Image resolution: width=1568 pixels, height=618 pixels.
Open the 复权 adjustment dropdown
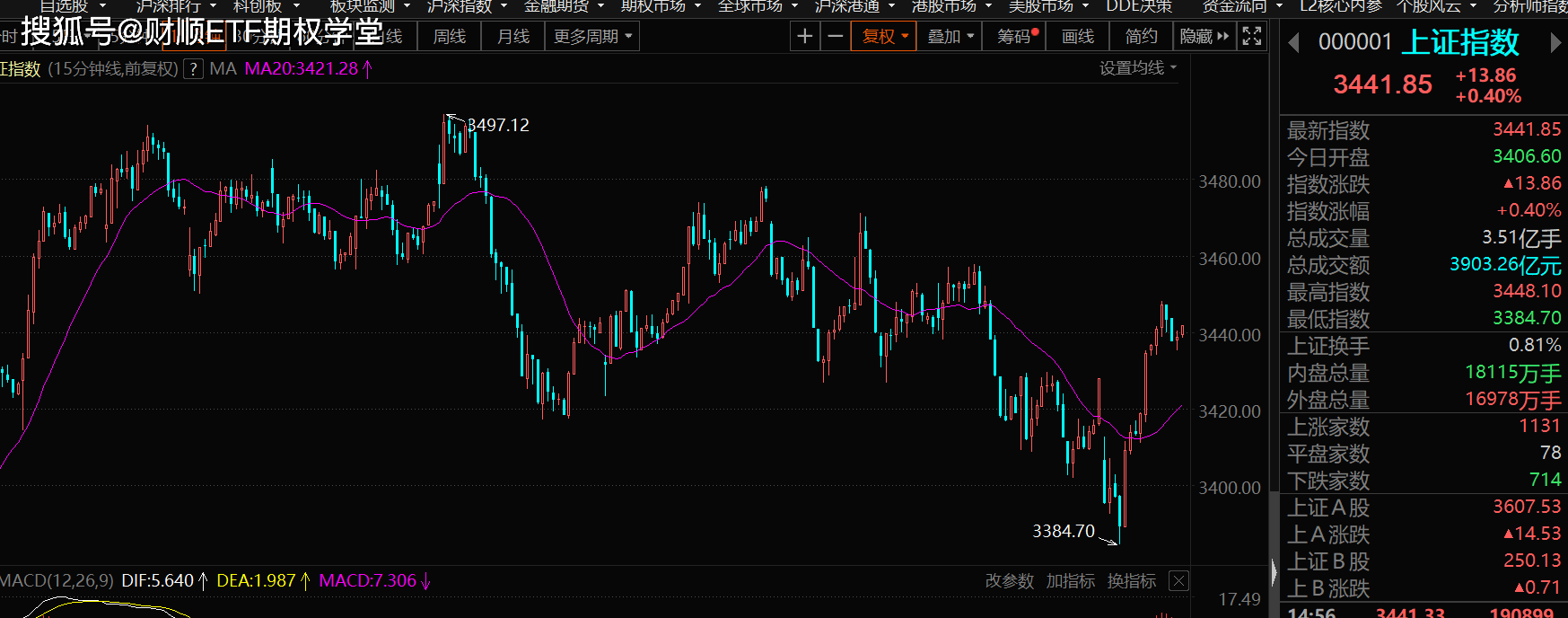pyautogui.click(x=885, y=36)
